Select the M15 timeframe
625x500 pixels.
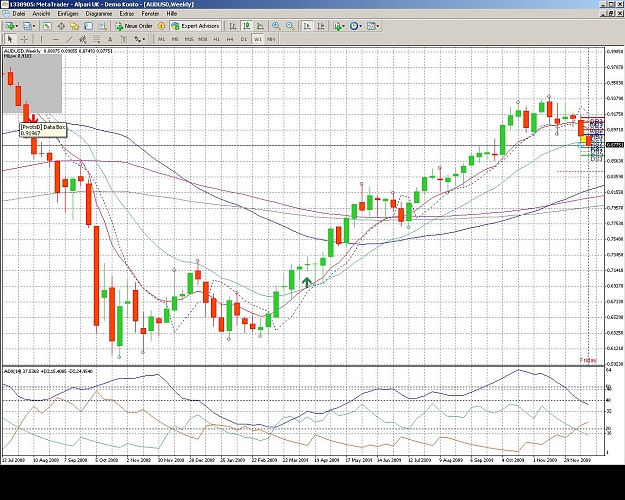click(x=189, y=39)
